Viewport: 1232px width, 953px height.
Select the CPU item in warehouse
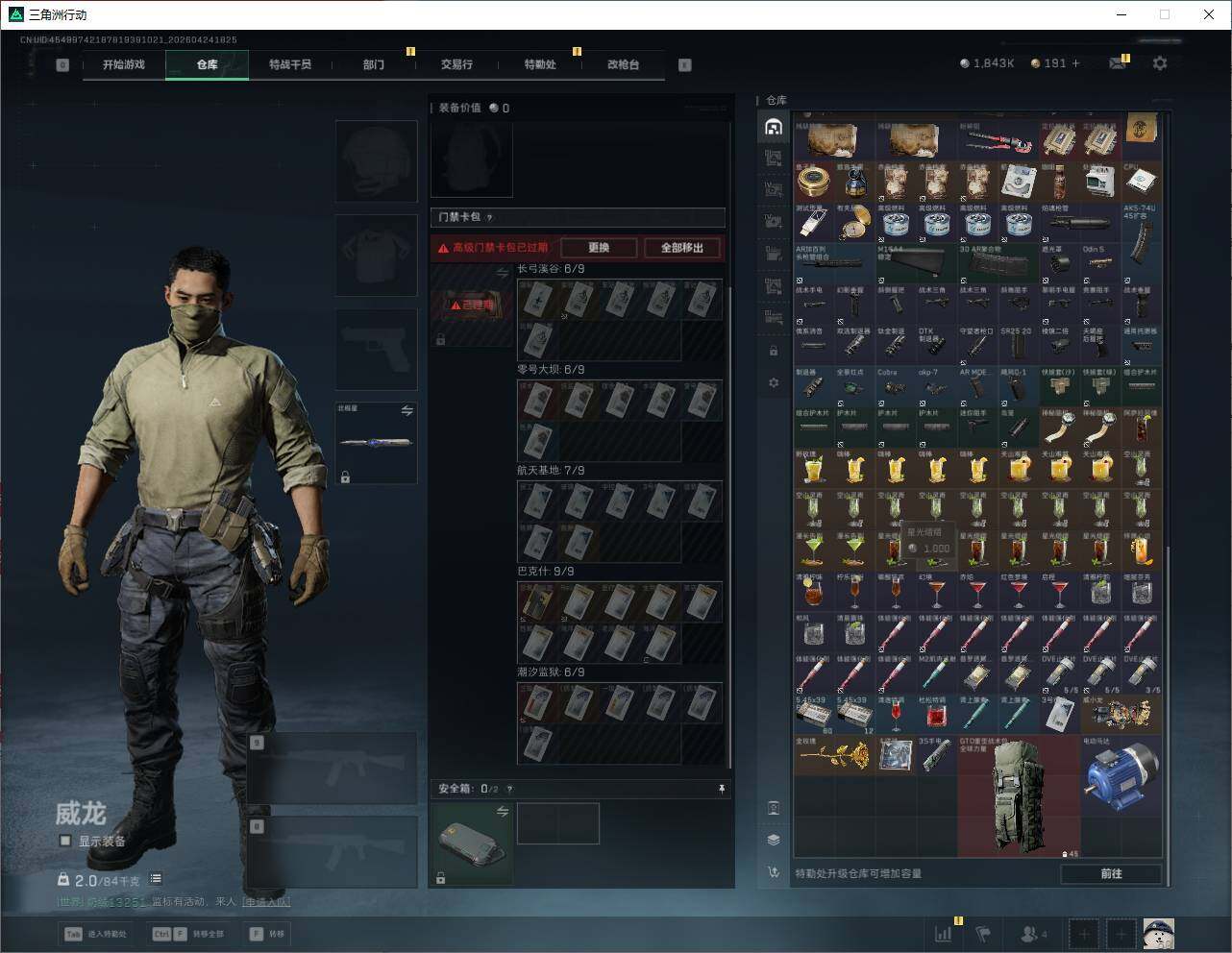click(1141, 181)
